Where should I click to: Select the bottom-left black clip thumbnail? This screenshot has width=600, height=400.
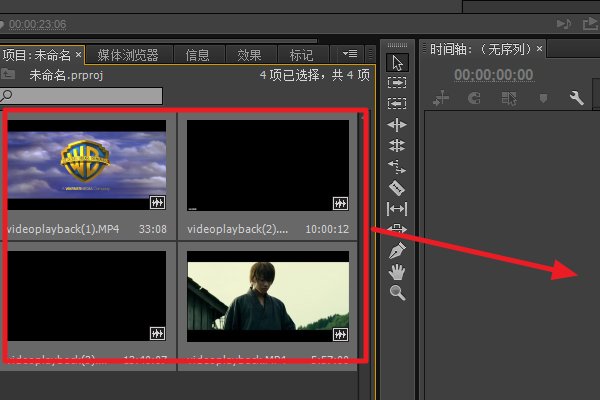pyautogui.click(x=87, y=296)
